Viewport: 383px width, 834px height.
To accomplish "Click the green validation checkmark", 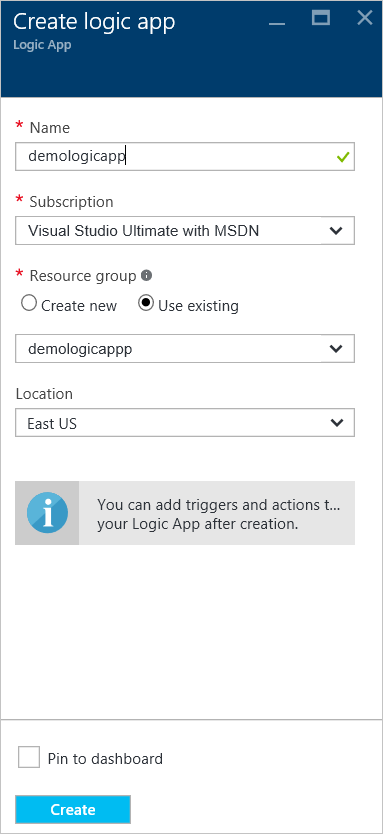I will click(x=343, y=157).
